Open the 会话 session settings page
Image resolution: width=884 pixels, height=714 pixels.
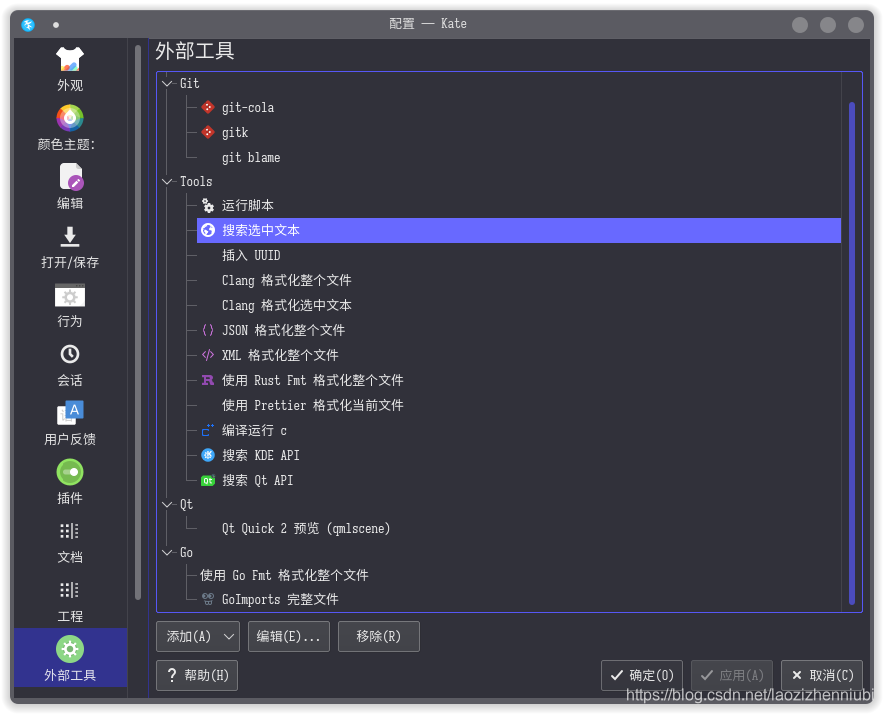pos(70,364)
